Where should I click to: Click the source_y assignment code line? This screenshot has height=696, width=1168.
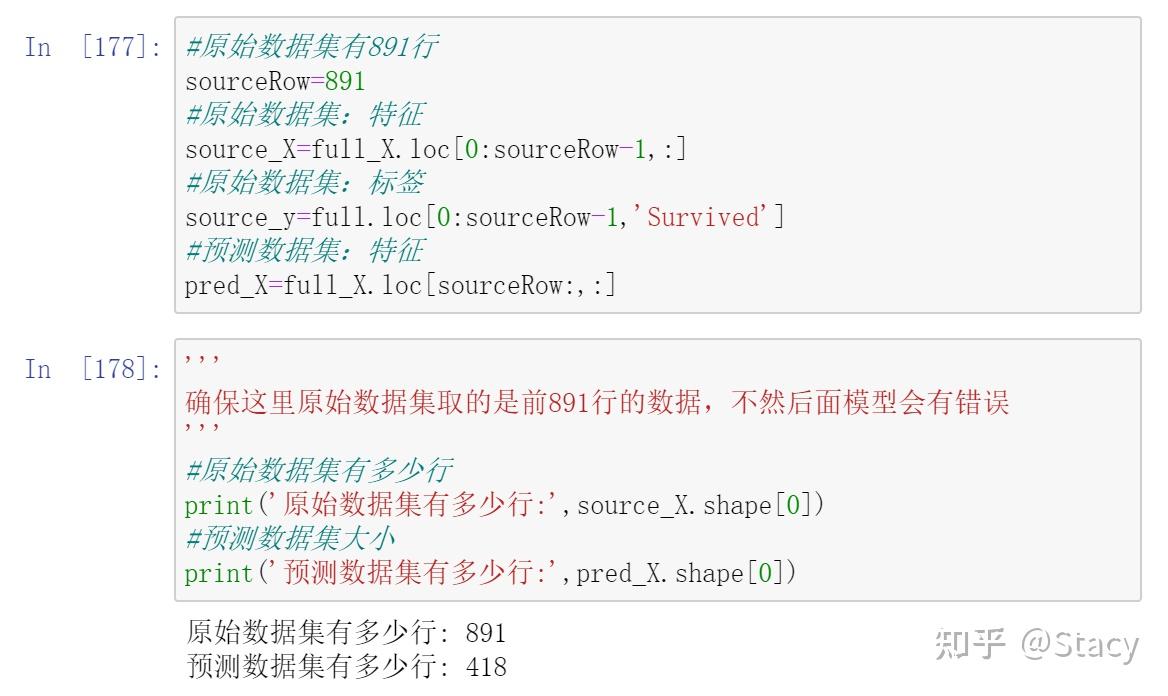(484, 217)
